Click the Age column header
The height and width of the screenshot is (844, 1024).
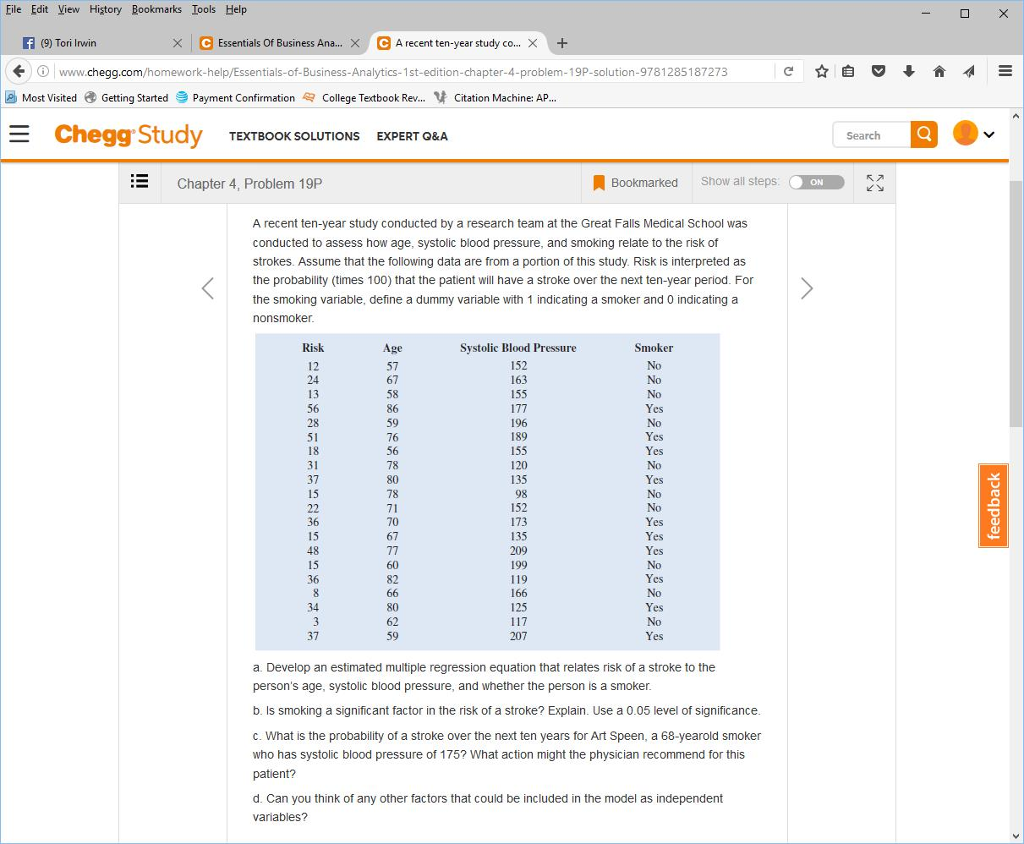click(392, 348)
